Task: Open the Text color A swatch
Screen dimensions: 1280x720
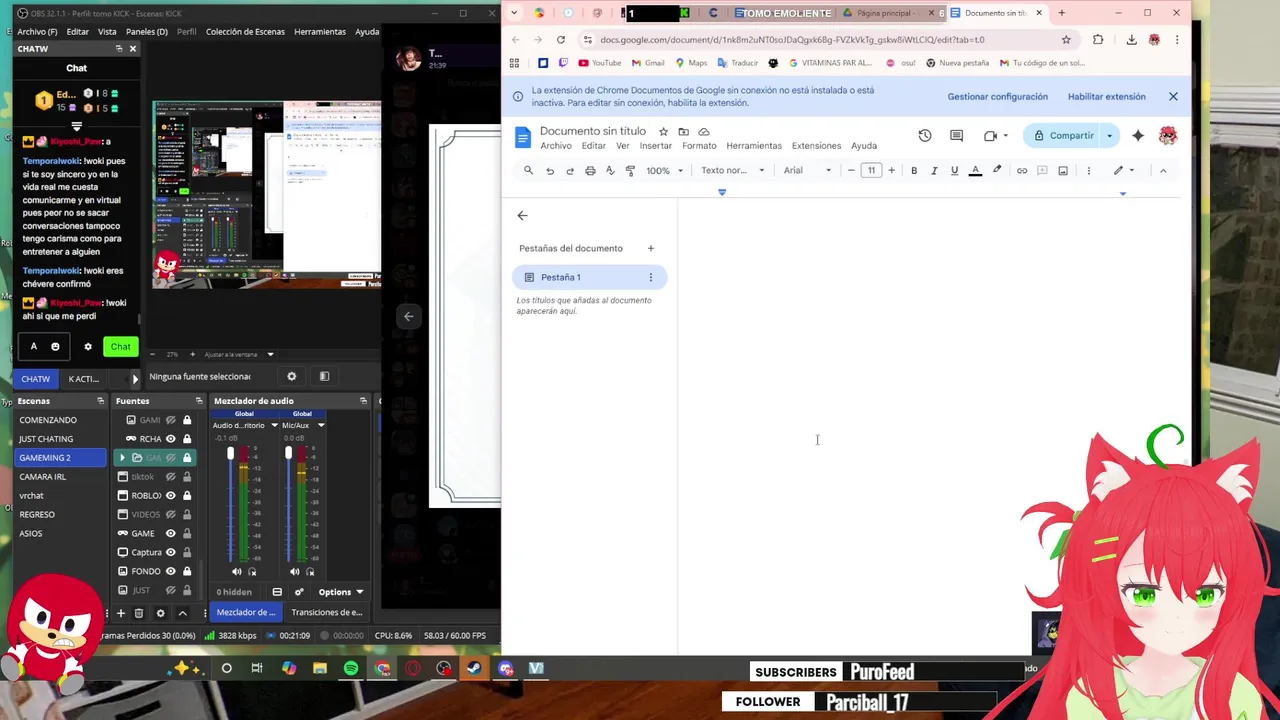Action: (976, 171)
